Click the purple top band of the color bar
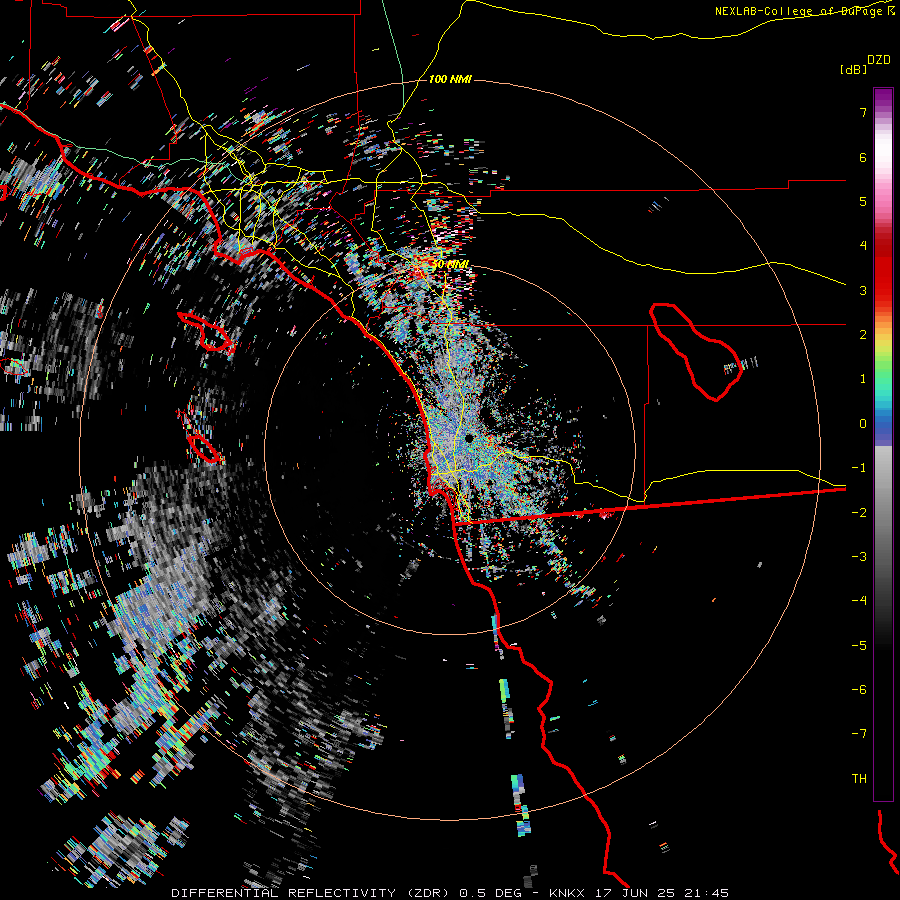Screen dimensions: 900x900 (883, 96)
